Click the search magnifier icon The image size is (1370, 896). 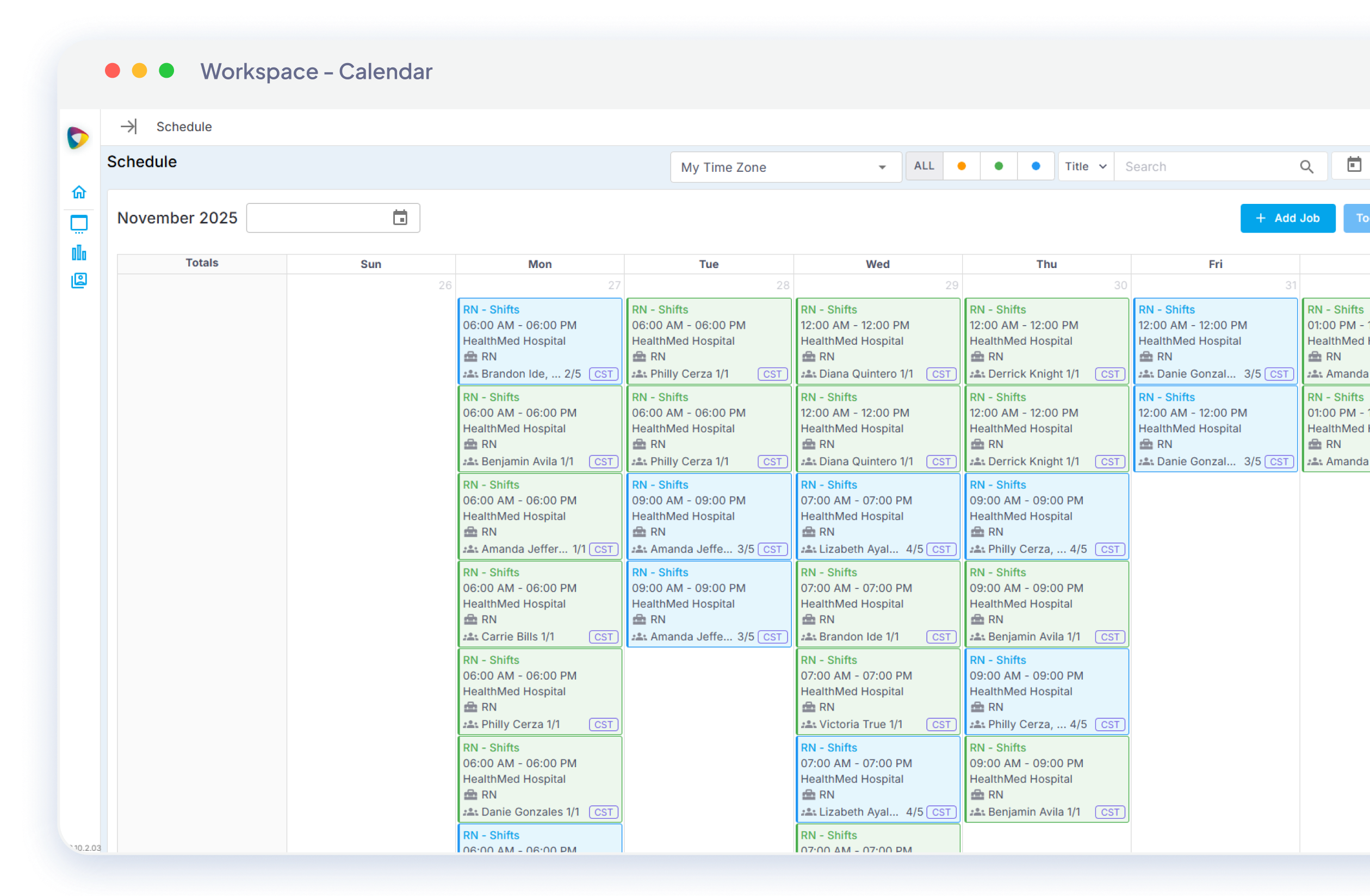click(1306, 167)
